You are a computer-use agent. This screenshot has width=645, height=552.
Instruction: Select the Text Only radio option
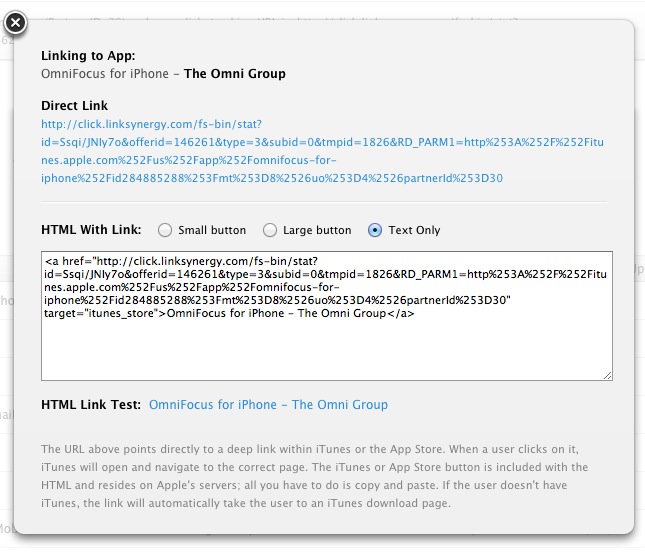(375, 230)
